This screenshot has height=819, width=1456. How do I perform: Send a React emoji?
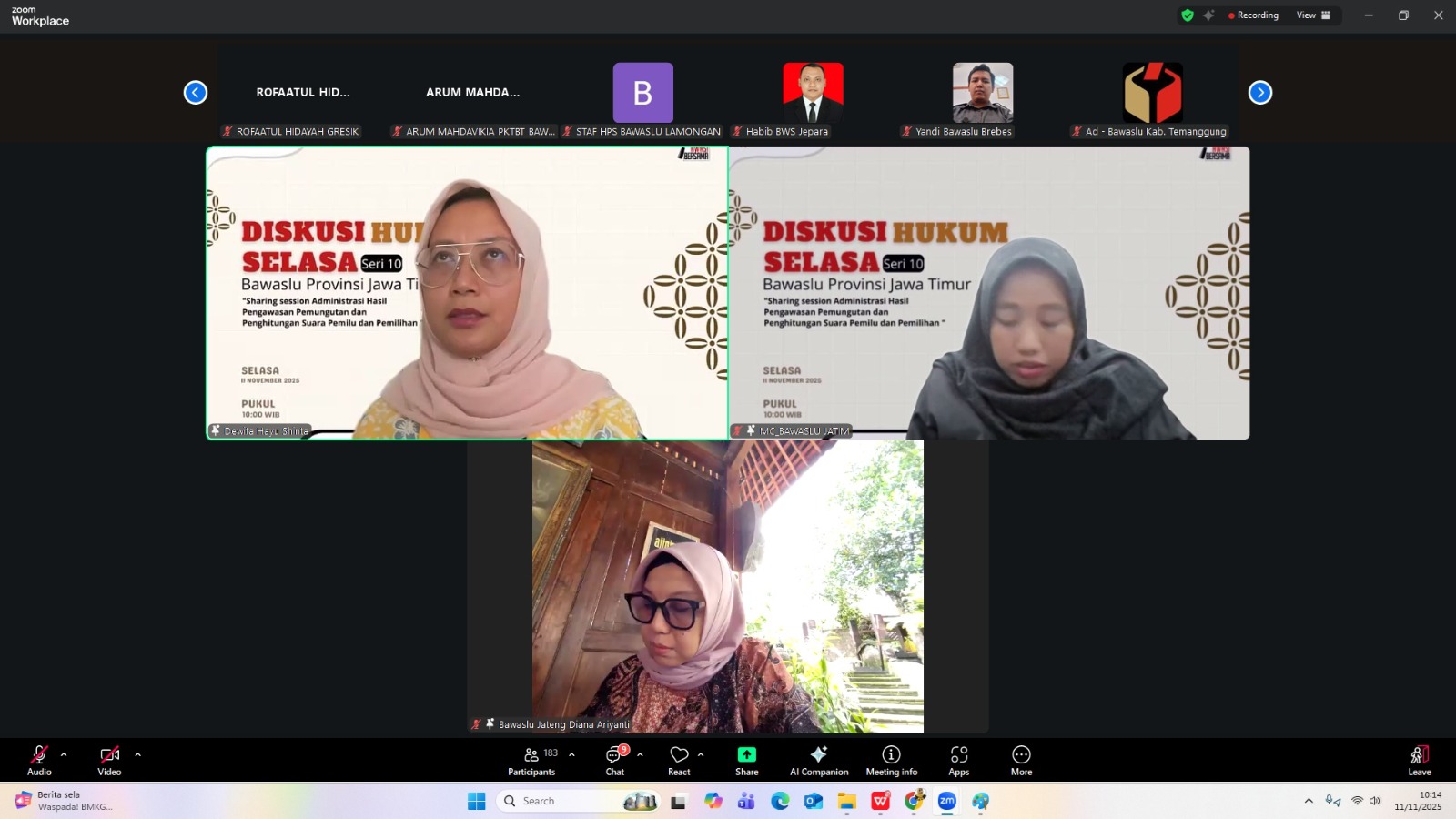point(679,760)
